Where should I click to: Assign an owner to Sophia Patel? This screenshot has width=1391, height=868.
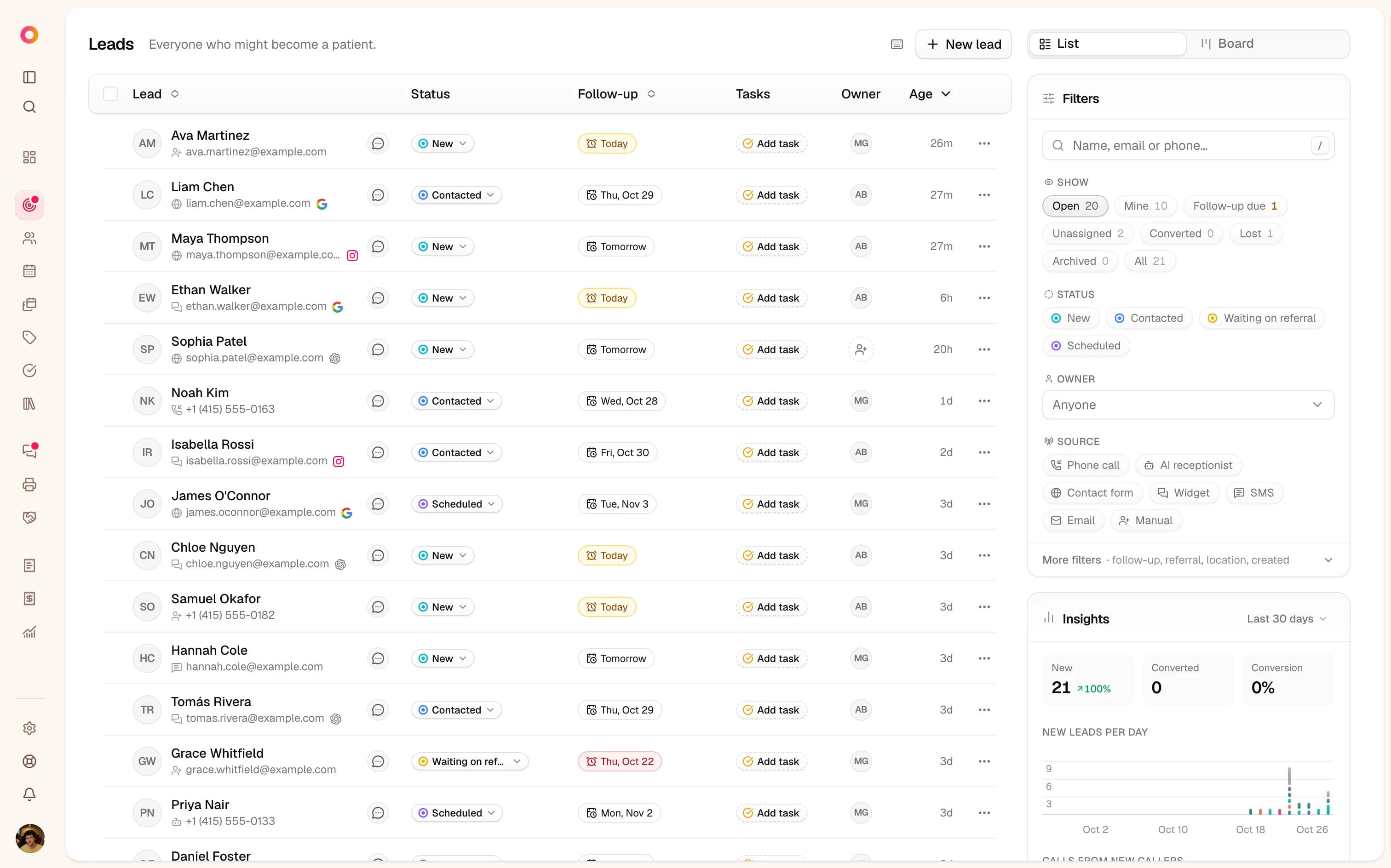(x=860, y=349)
